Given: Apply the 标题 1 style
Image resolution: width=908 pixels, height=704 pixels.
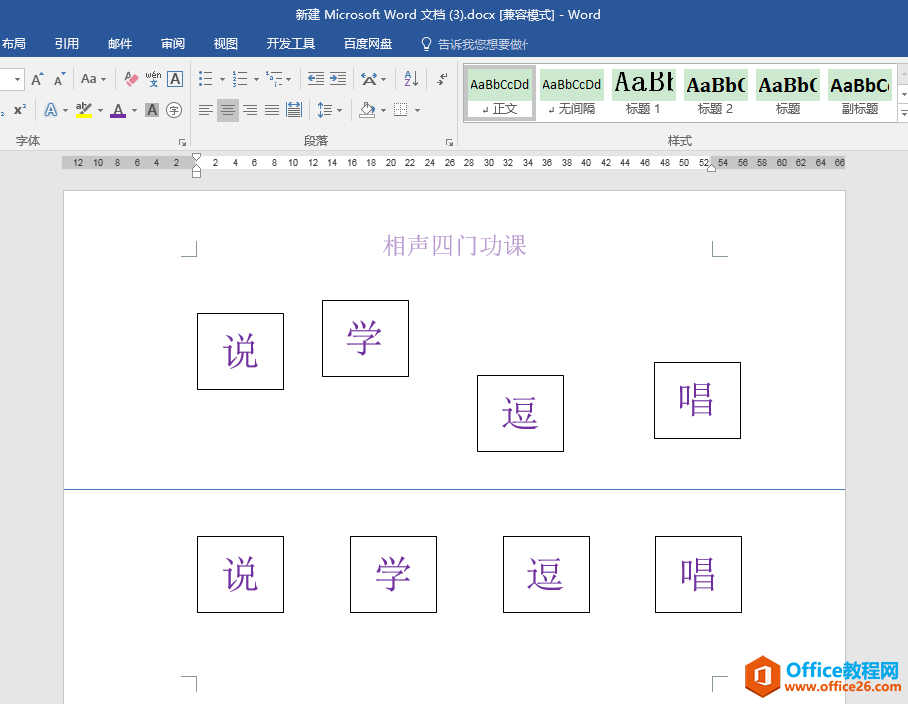Looking at the screenshot, I should point(643,93).
